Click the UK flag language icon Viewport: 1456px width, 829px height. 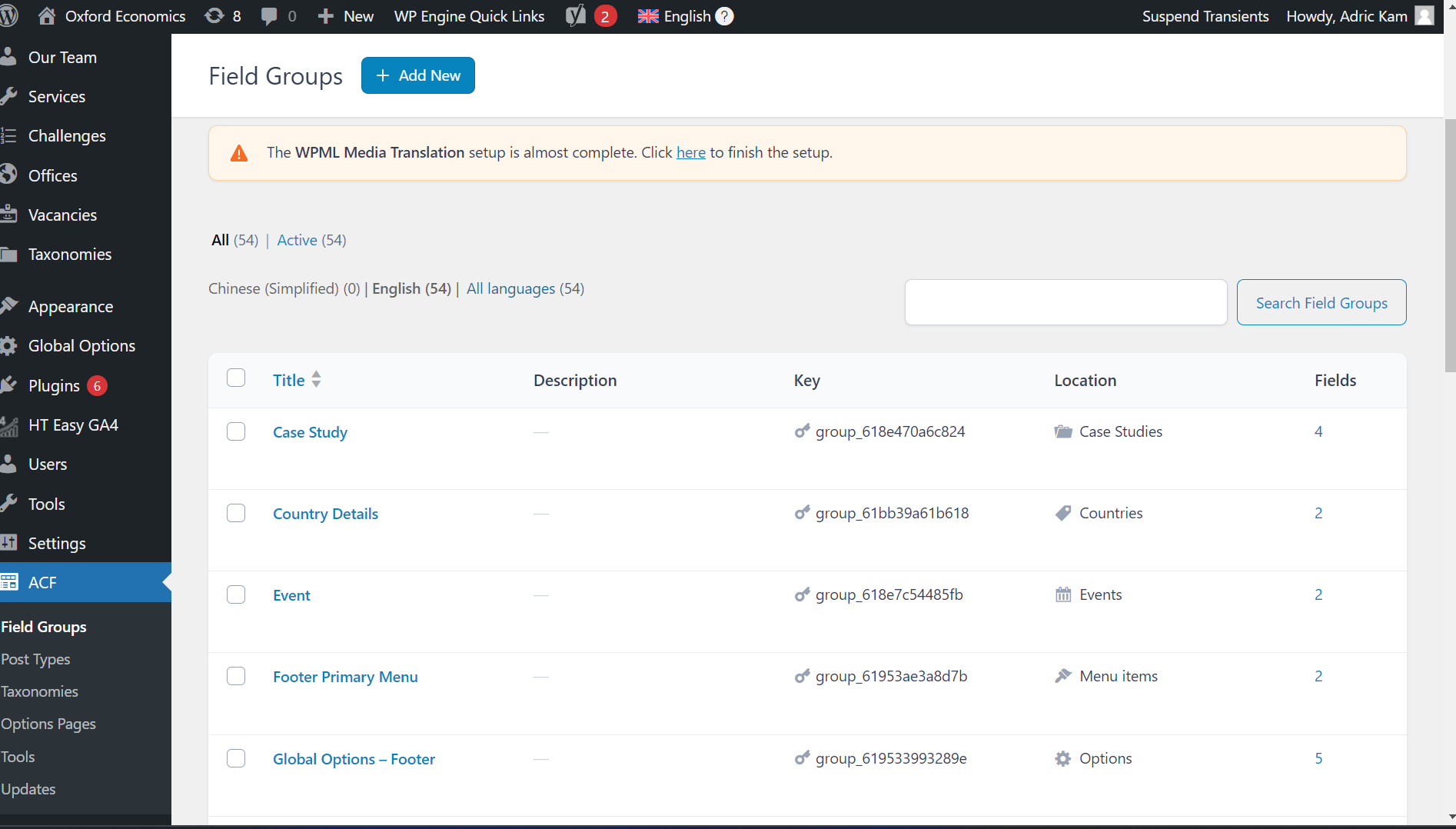(x=648, y=16)
